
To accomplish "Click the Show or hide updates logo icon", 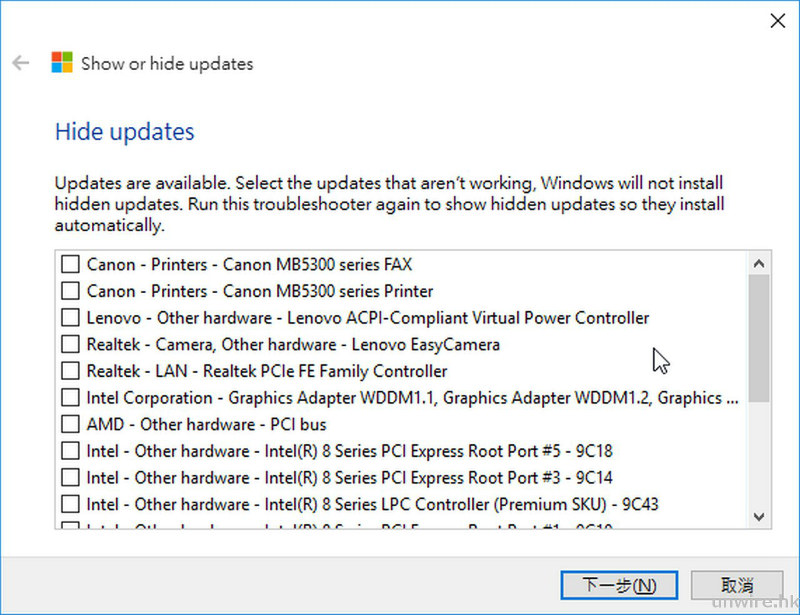I will [x=60, y=62].
